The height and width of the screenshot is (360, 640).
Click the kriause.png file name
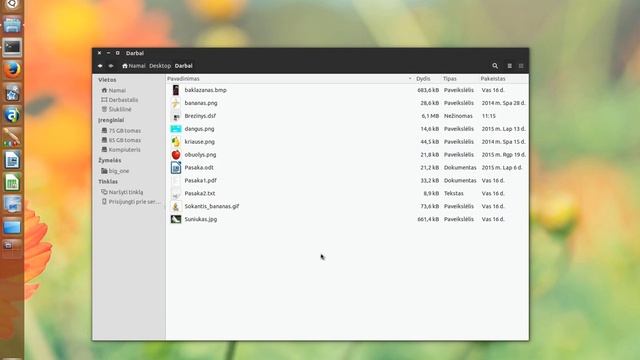point(200,142)
